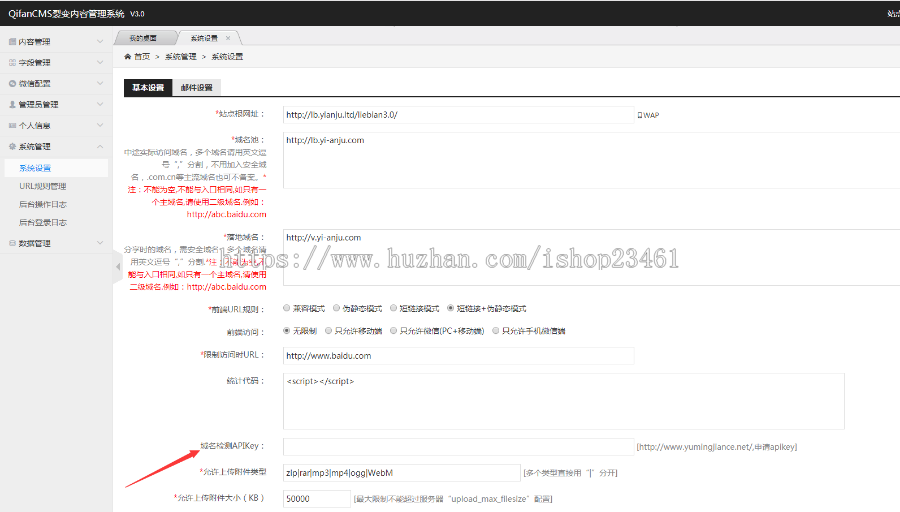Image resolution: width=900 pixels, height=512 pixels.
Task: Switch to the 我的桌面 tab
Action: pyautogui.click(x=143, y=38)
